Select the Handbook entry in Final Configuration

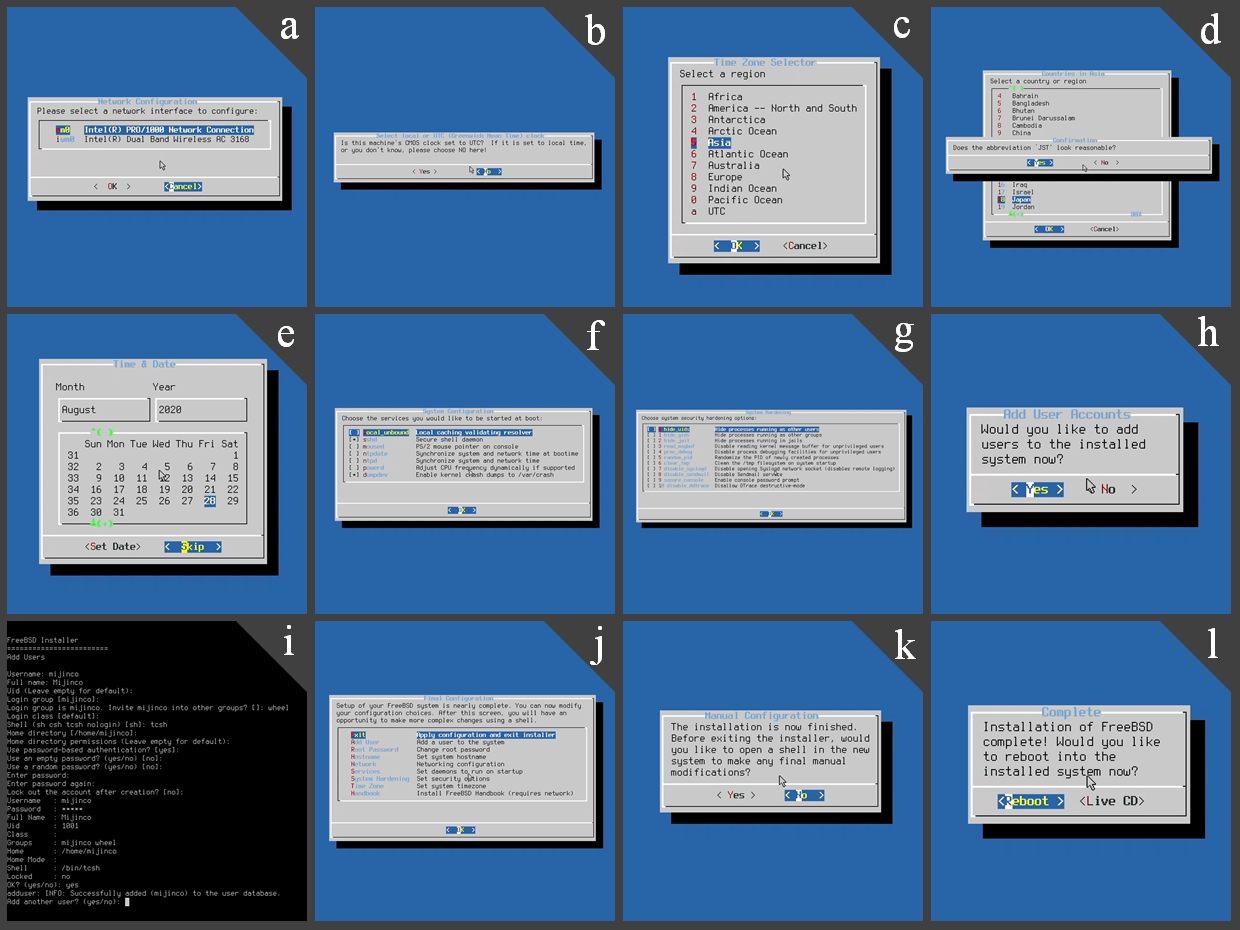pyautogui.click(x=366, y=793)
